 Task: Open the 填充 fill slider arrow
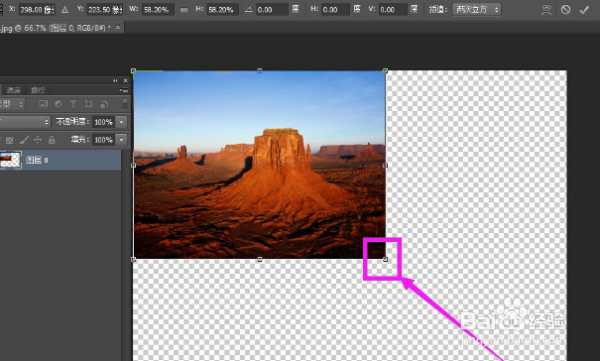(x=121, y=140)
